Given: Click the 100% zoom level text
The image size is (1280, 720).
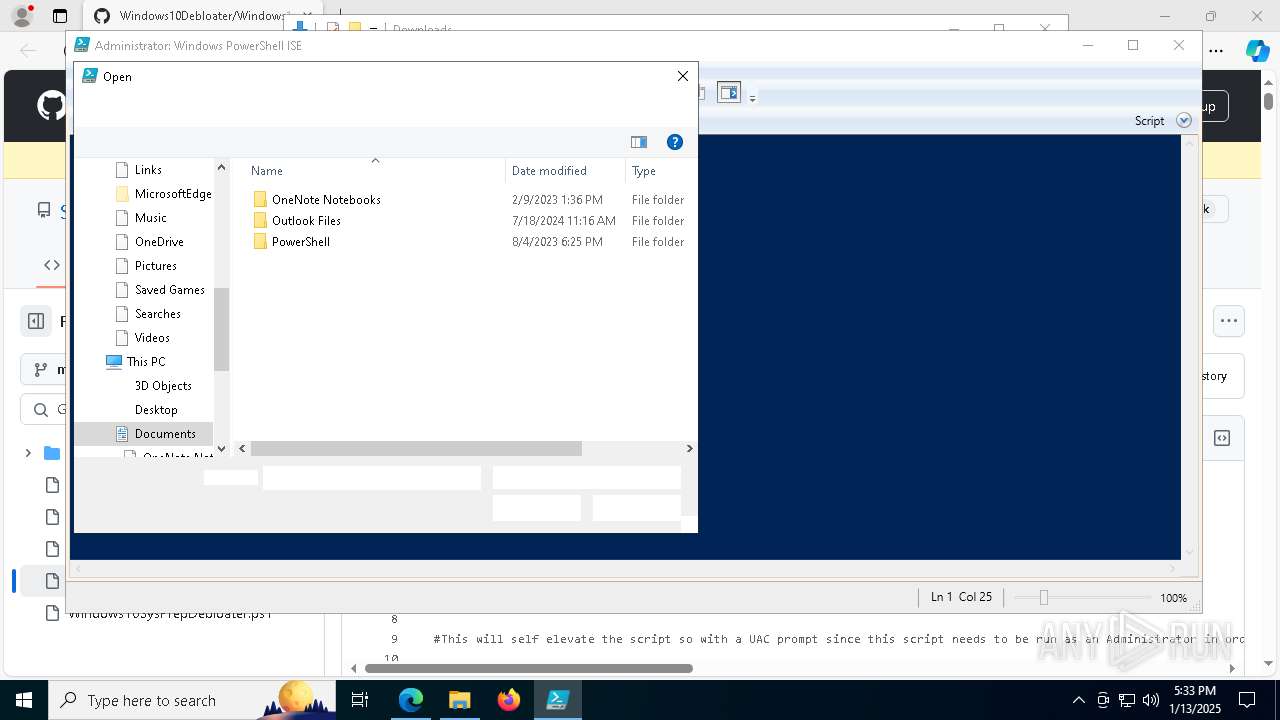Looking at the screenshot, I should coord(1173,598).
